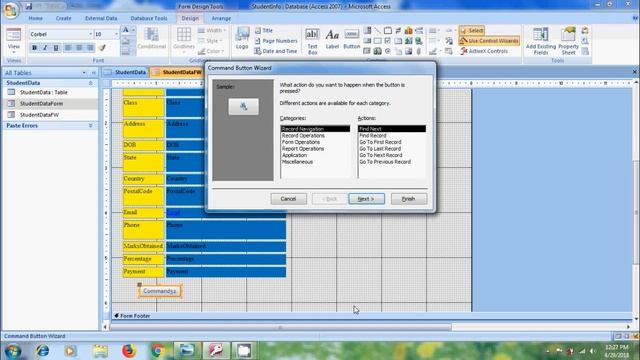Open the Home ribbon tab
Viewport: 640px width, 360px height.
tap(36, 18)
